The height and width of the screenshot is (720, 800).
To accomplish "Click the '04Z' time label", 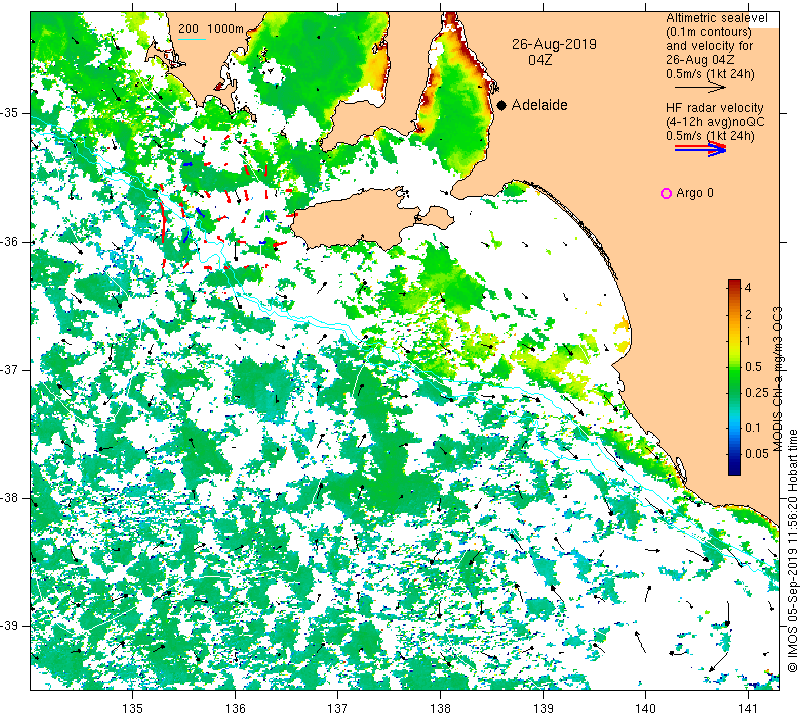I will tap(540, 60).
